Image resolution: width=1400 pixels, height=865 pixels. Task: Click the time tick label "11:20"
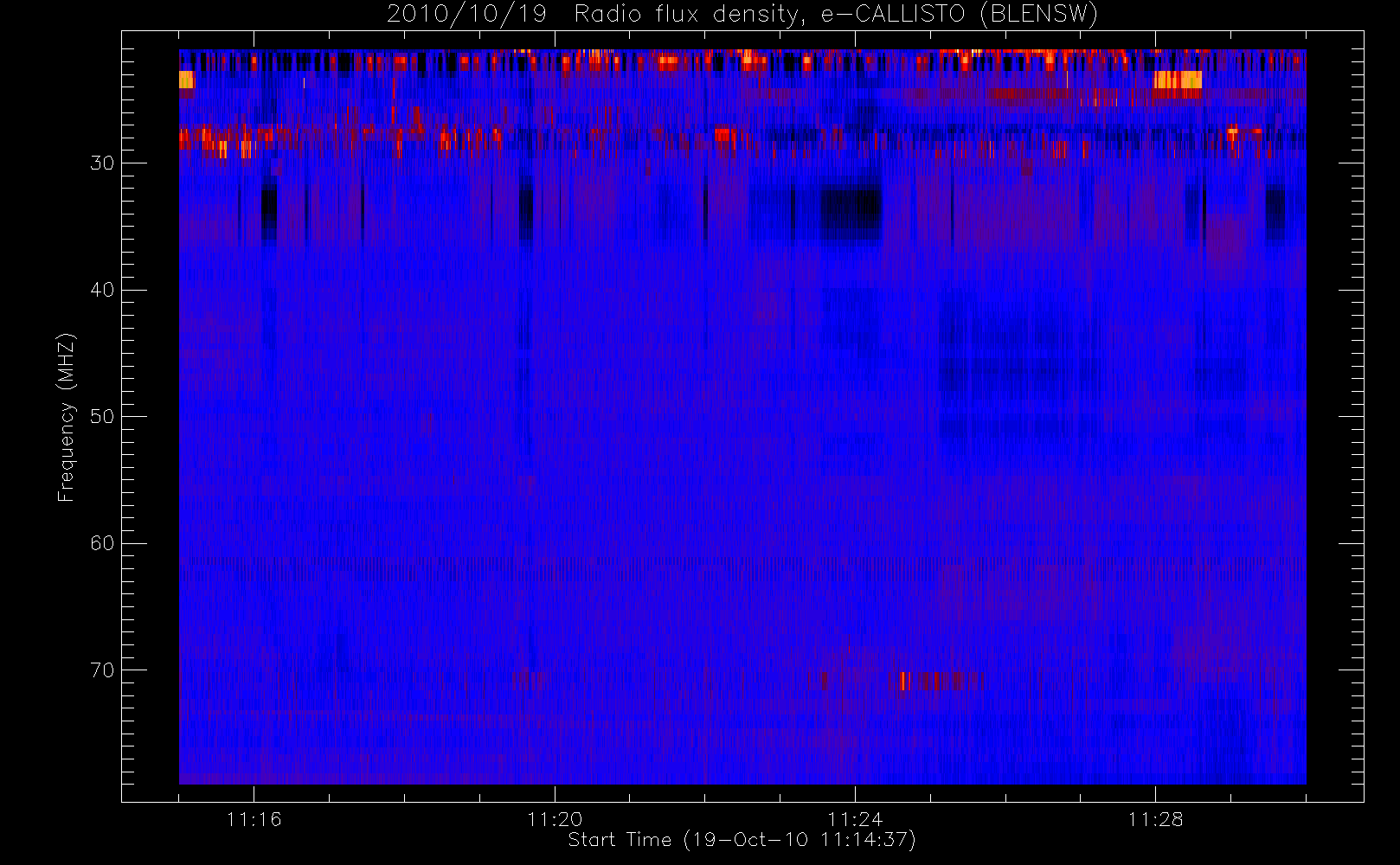555,819
